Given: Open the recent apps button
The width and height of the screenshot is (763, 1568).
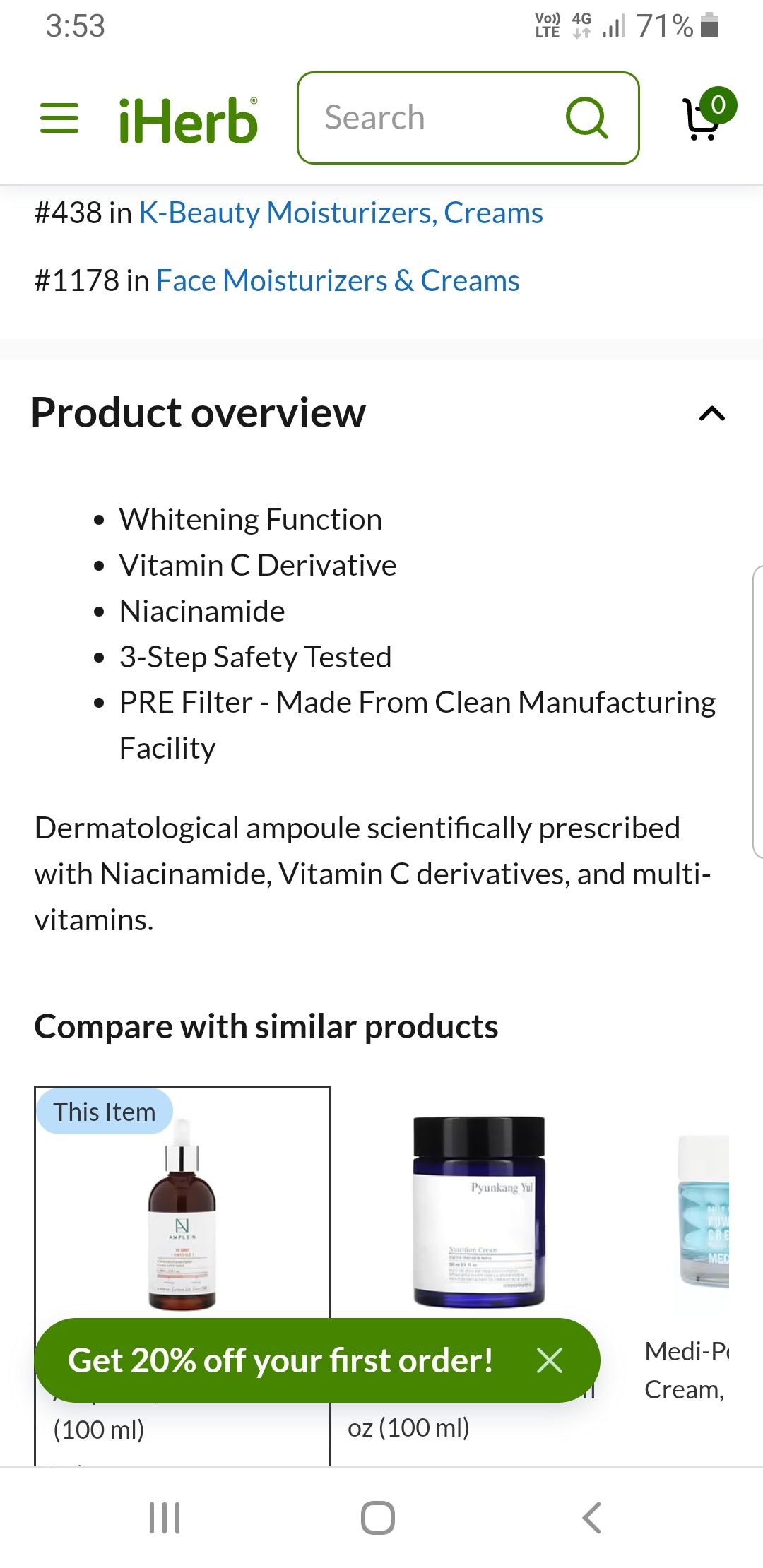Looking at the screenshot, I should [x=165, y=1517].
